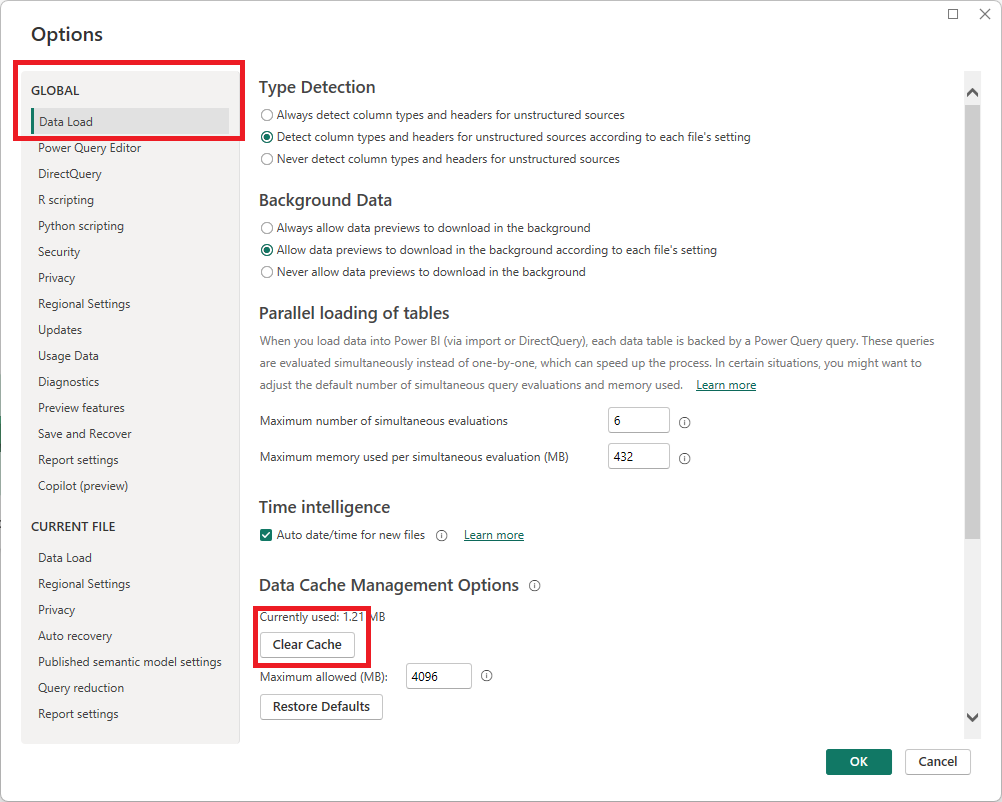Click info icon beside simultaneous evaluations field

coord(684,422)
